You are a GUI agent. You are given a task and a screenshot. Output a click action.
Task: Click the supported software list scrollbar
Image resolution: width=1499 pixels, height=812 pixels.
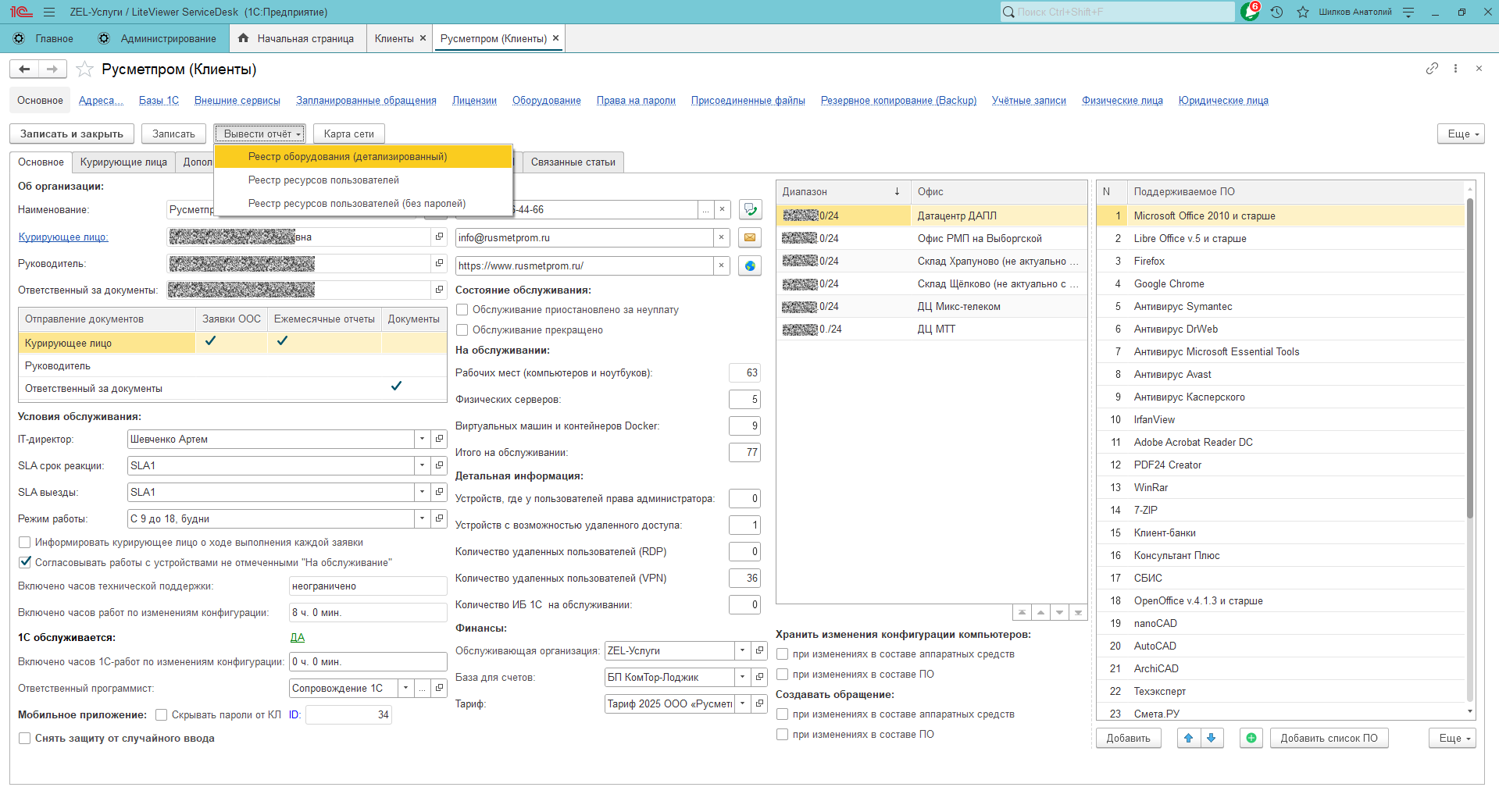(1470, 359)
